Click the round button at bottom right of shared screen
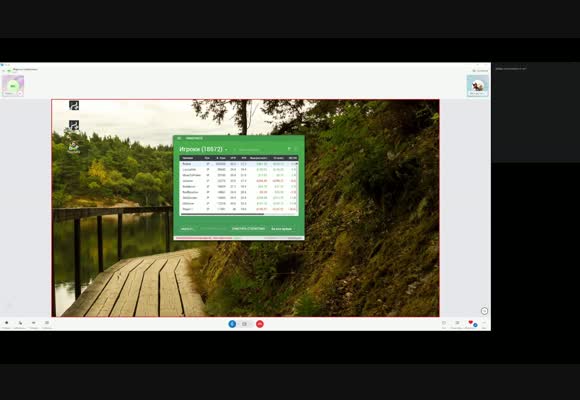Screen dimensions: 580x400 (484, 311)
